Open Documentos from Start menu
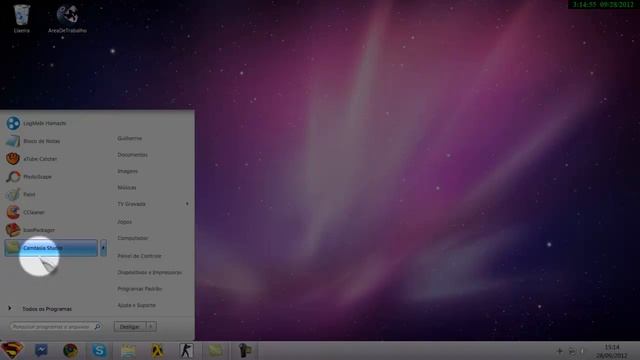Viewport: 640px width, 360px height. (x=132, y=155)
